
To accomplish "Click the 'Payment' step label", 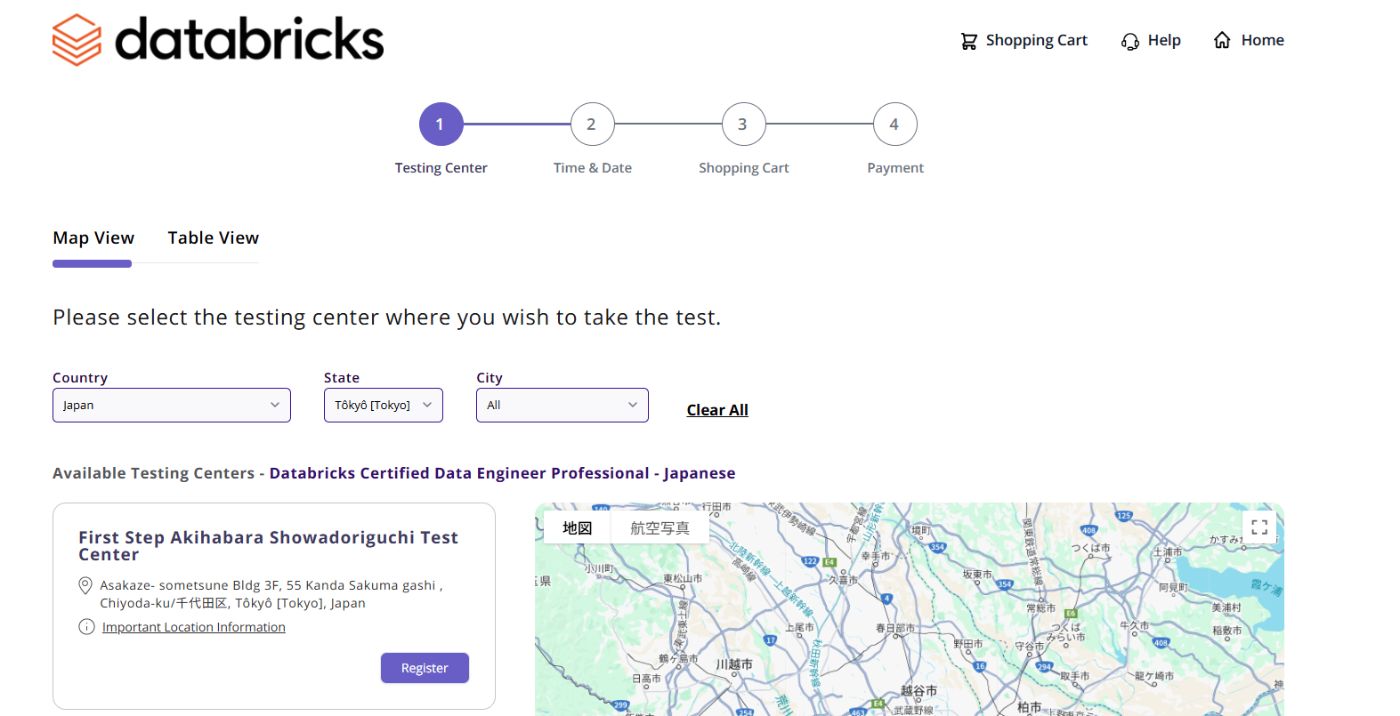I will [896, 168].
